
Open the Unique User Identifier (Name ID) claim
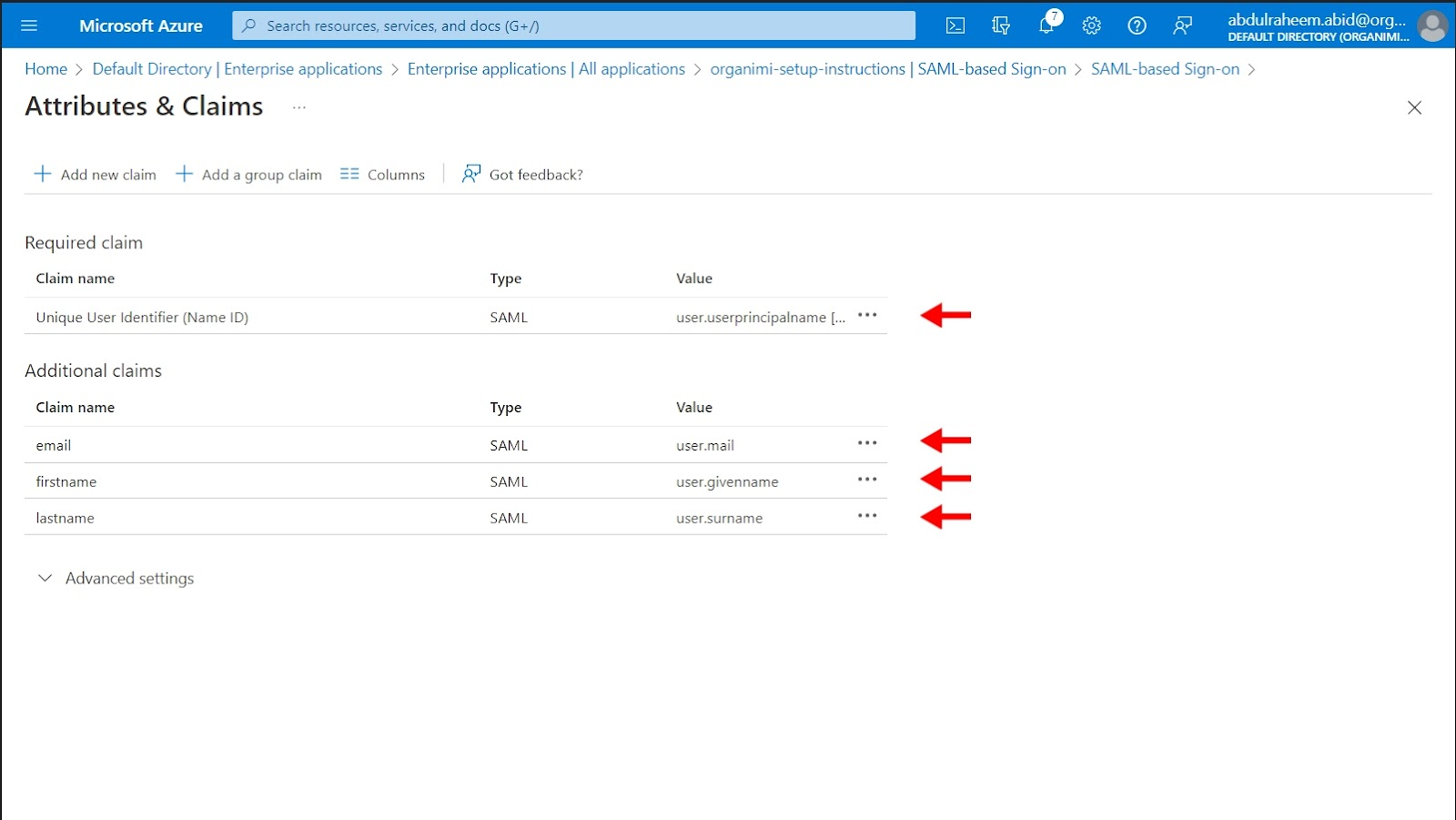pos(142,317)
